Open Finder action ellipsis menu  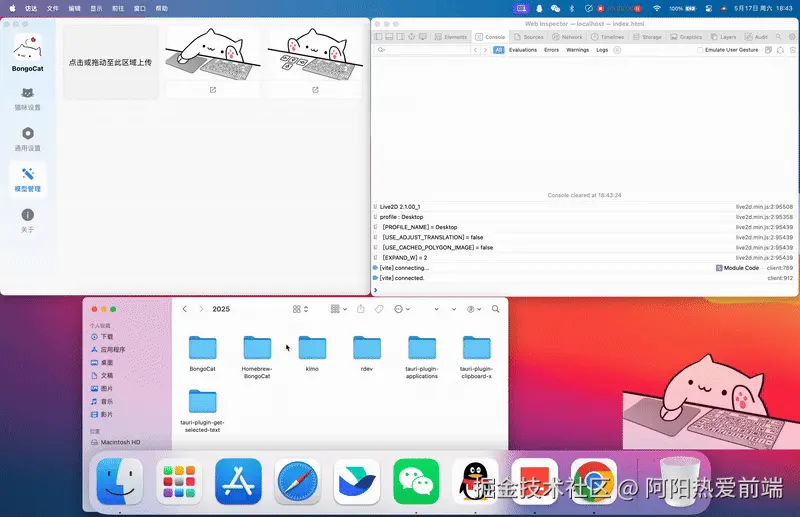pos(402,309)
